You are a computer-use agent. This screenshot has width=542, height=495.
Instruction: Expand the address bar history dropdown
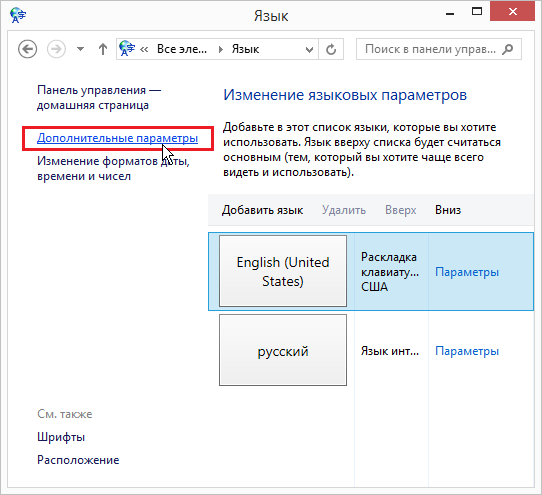click(x=310, y=50)
